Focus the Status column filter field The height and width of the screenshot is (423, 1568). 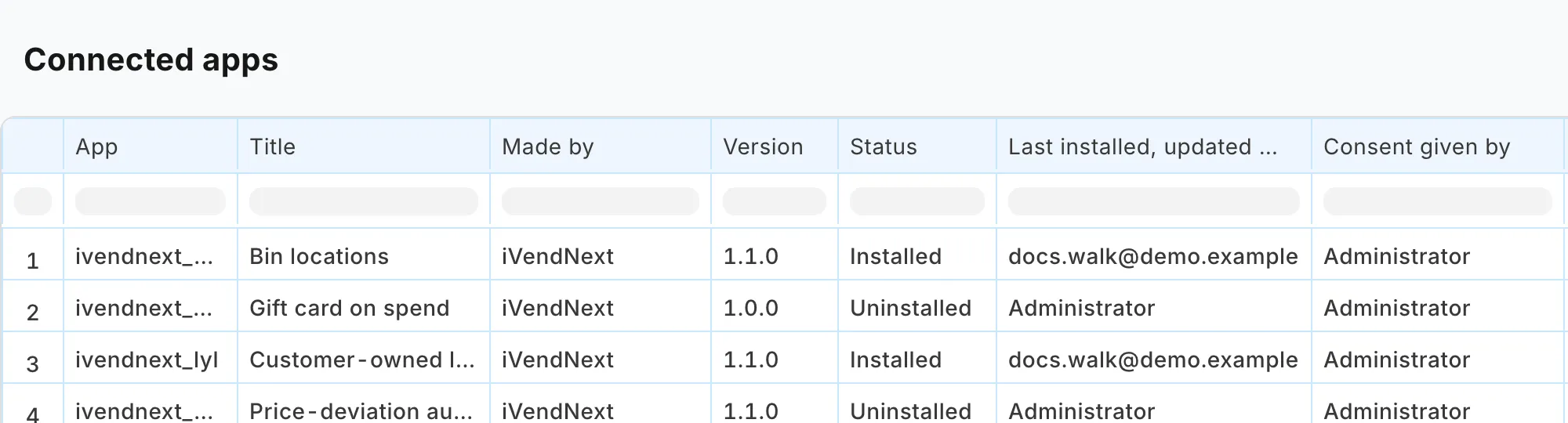click(x=917, y=201)
